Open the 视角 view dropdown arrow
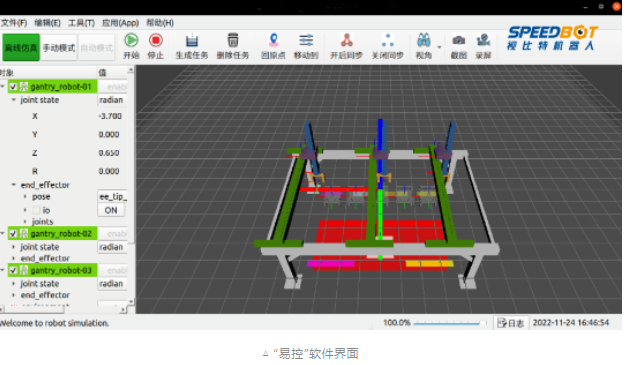This screenshot has height=365, width=627. 439,47
